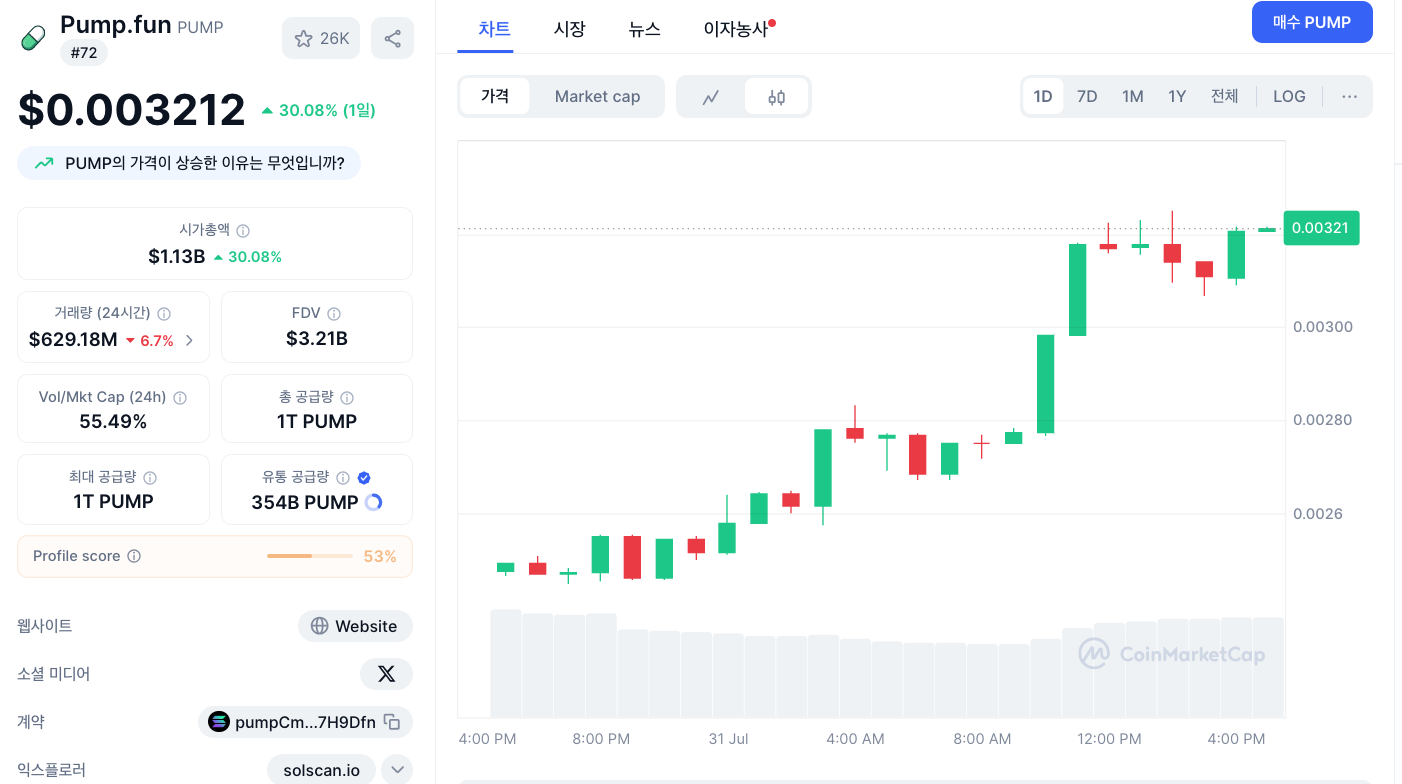The width and height of the screenshot is (1402, 784).
Task: Open the X social media link
Action: click(386, 674)
